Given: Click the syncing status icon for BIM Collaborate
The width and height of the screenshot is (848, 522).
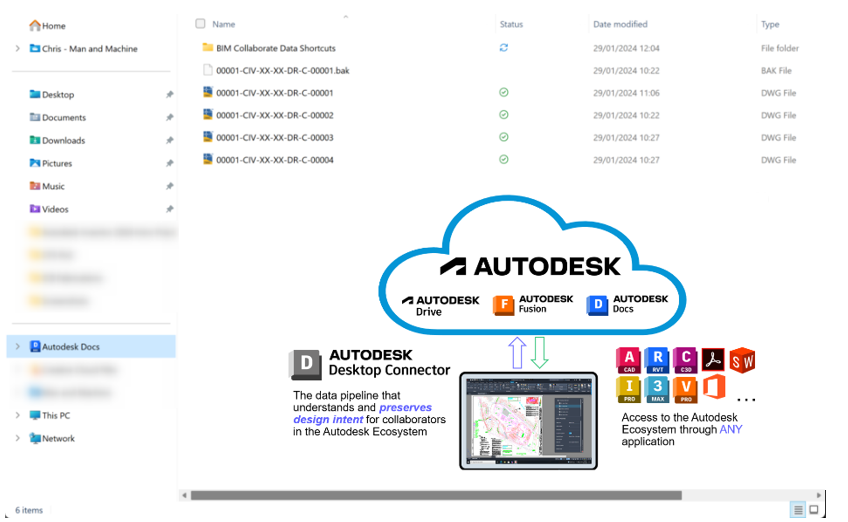Looking at the screenshot, I should click(x=504, y=48).
